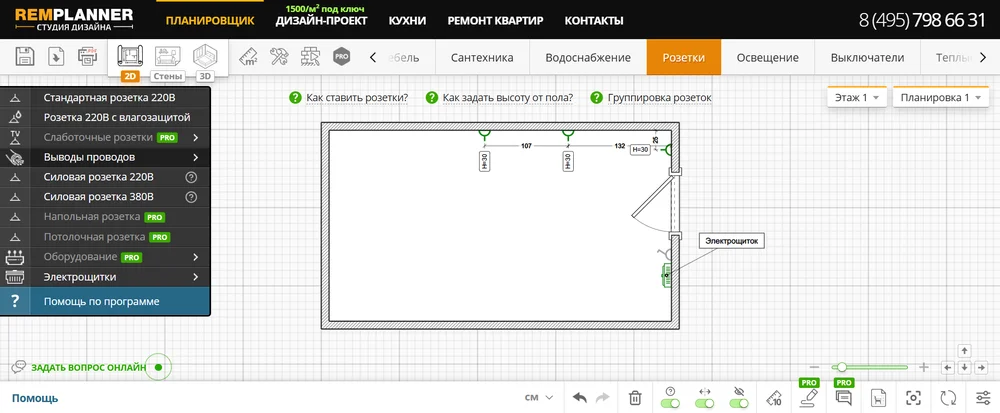The image size is (1000, 413).
Task: Click the save project floppy disk icon
Action: 26,57
